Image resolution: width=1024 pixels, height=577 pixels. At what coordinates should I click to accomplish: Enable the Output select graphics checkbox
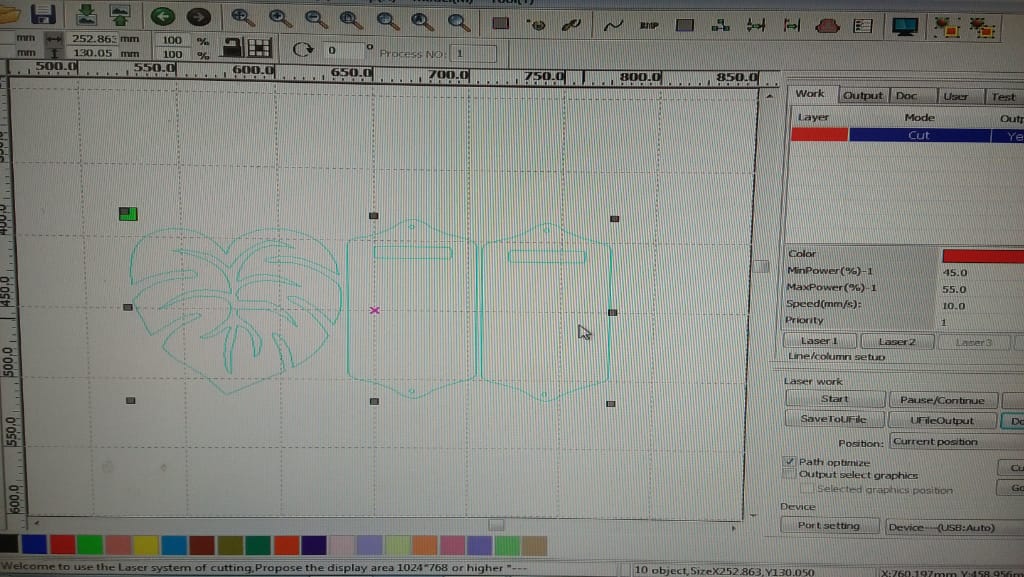pyautogui.click(x=790, y=475)
